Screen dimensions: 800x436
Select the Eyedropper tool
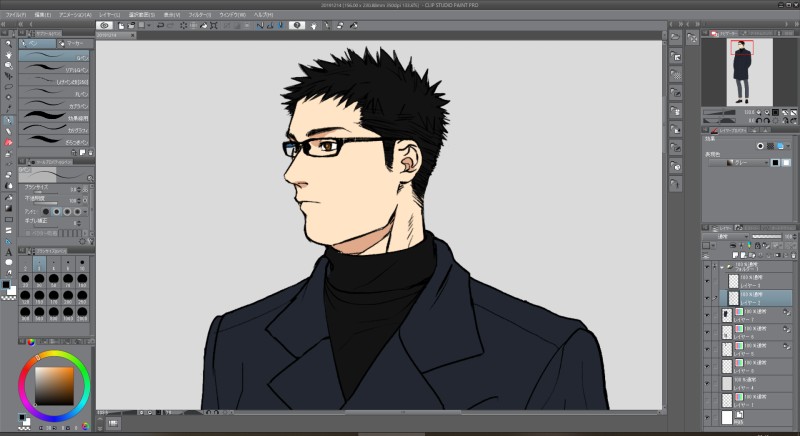(8, 109)
